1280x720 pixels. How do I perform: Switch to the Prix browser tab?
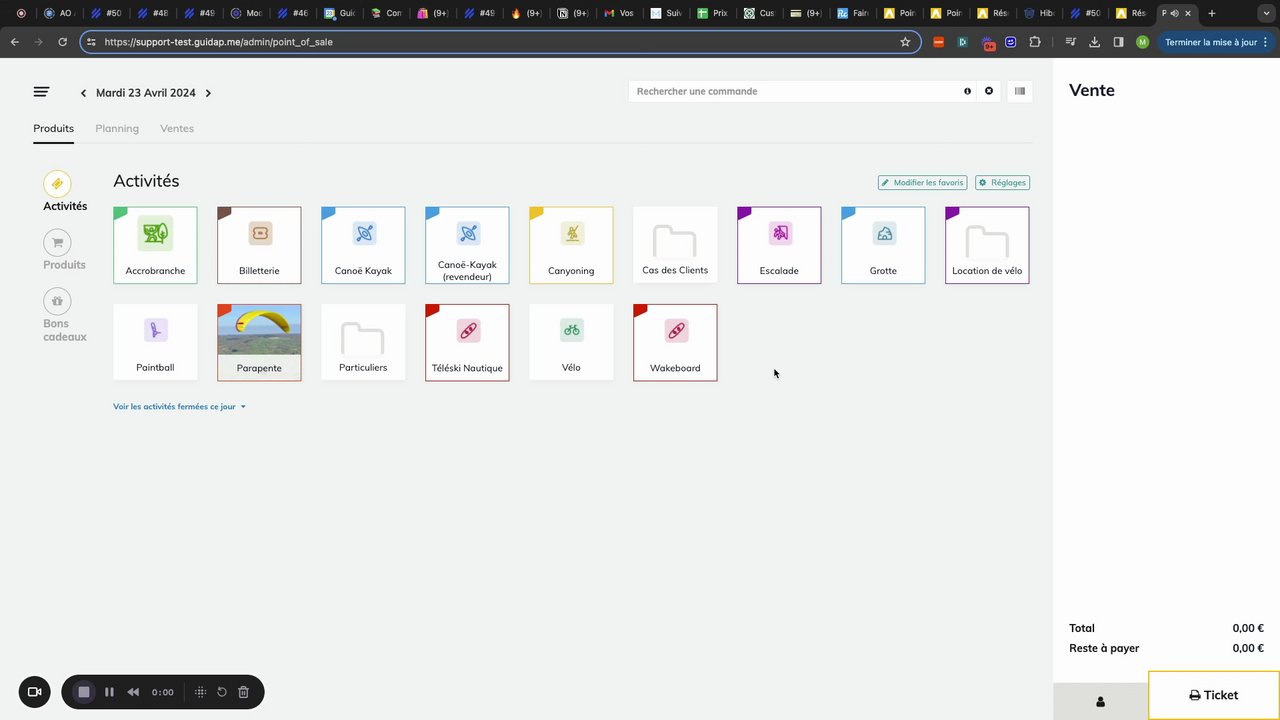714,13
